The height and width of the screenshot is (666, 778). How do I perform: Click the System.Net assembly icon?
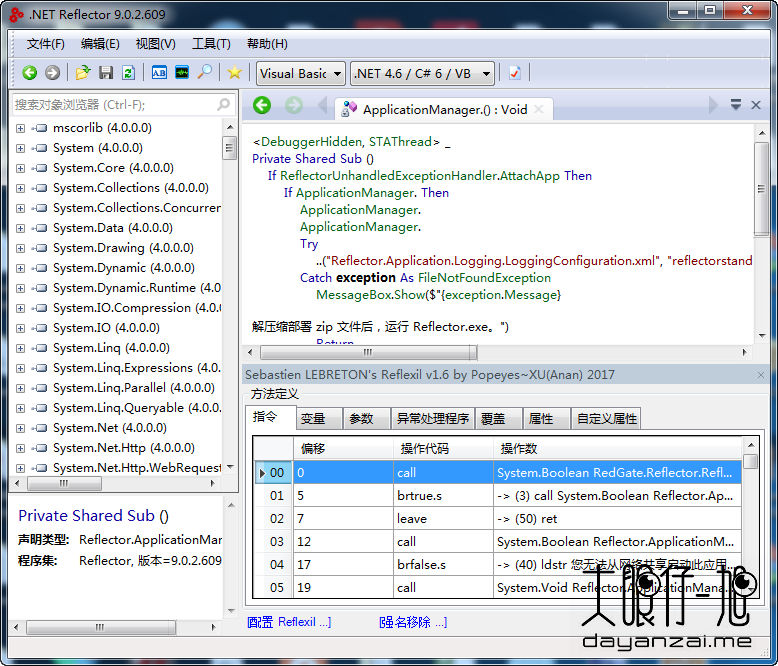[40, 428]
